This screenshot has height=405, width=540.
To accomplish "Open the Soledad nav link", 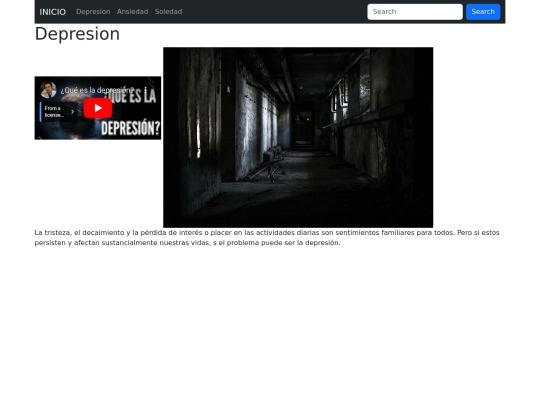I will (168, 12).
